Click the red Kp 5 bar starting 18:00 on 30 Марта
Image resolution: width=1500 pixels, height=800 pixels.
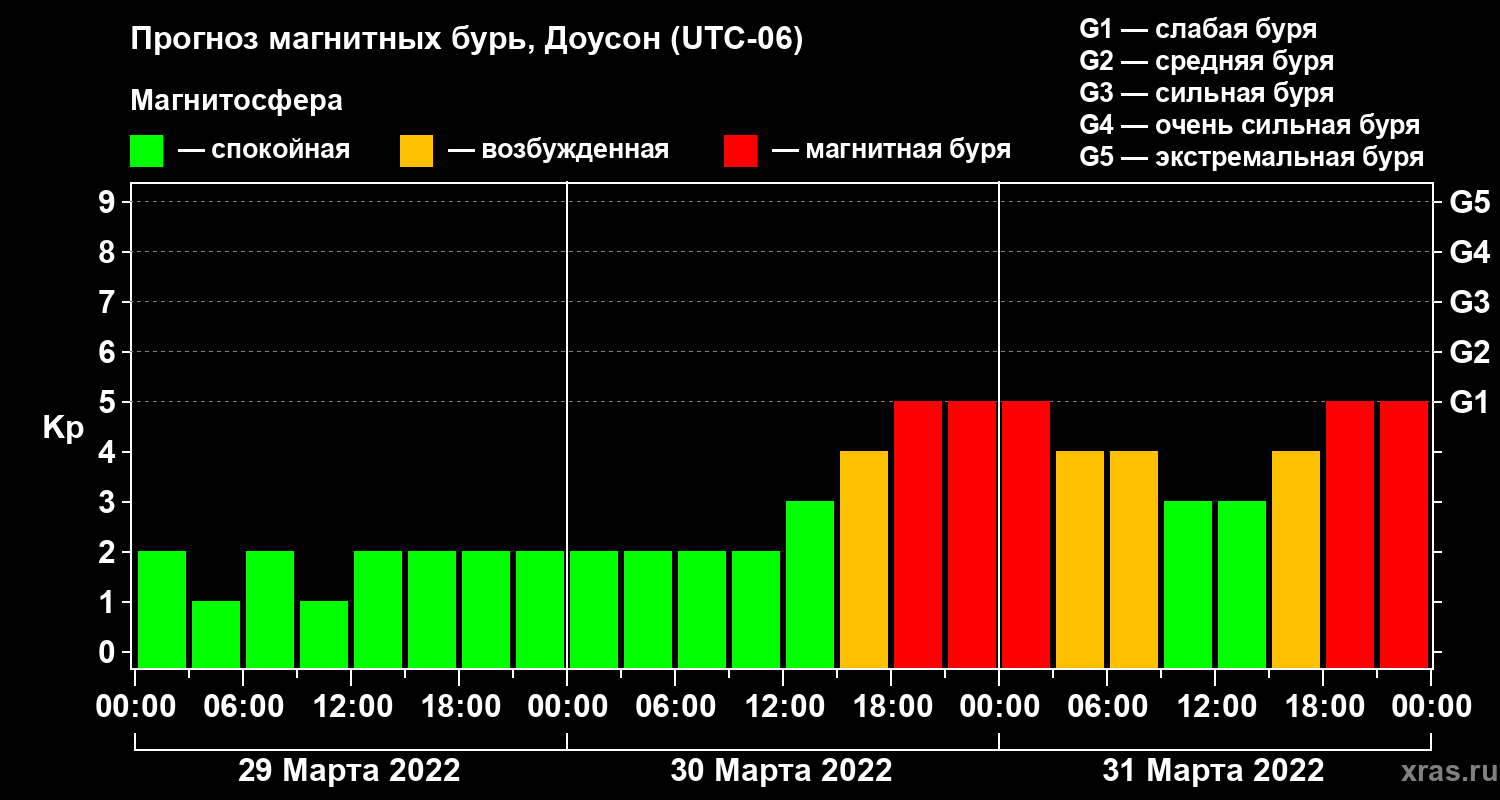pos(918,534)
